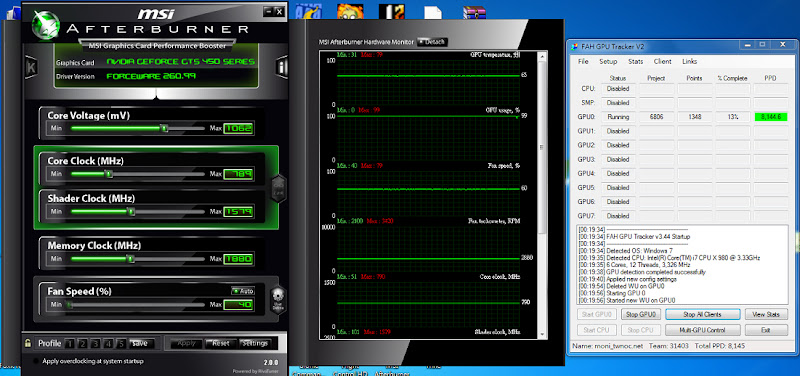Open the Setup menu in FAH GPU Tracker
Screen dimensions: 800x376
(x=608, y=61)
